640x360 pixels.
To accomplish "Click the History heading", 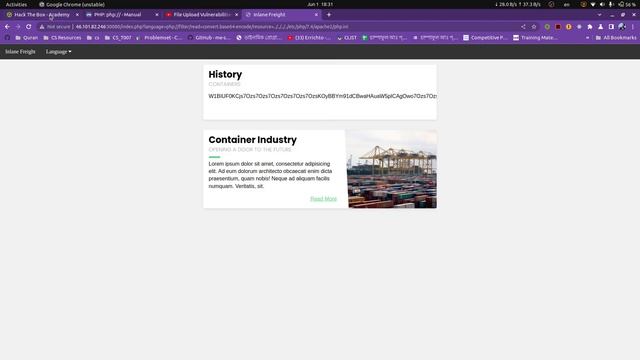I will click(x=225, y=74).
